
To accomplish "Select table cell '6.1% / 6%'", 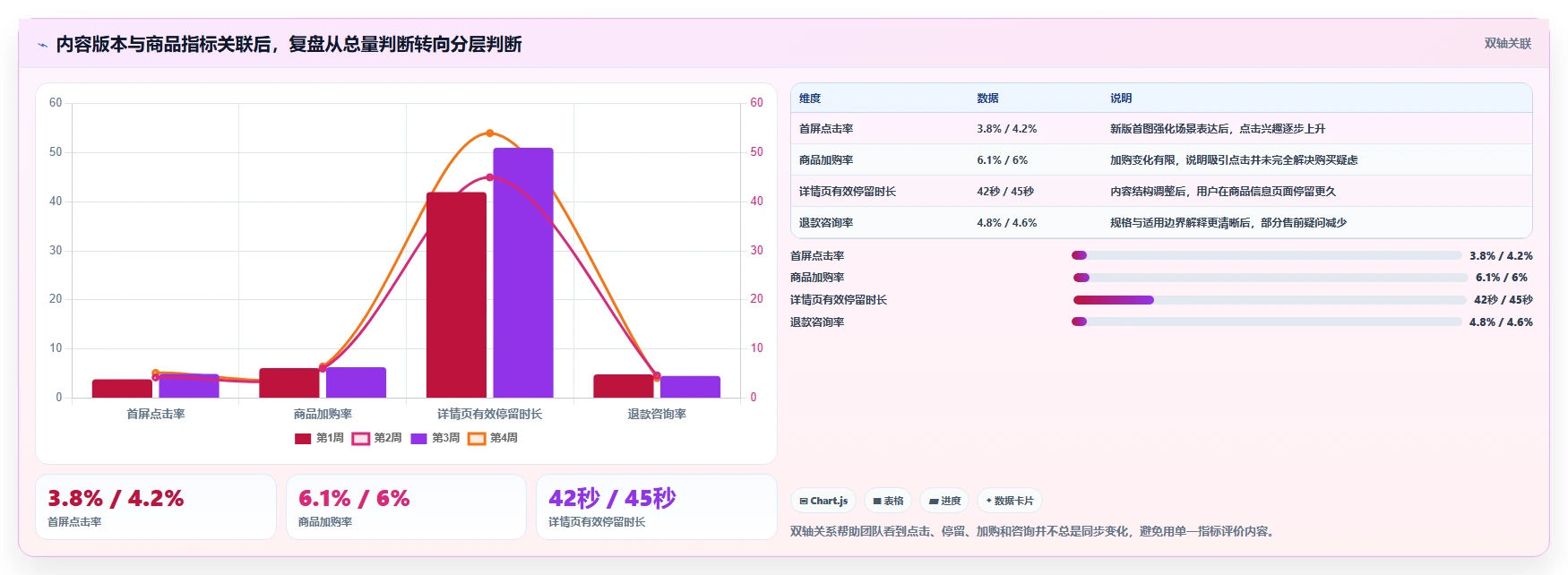I will tap(1003, 160).
